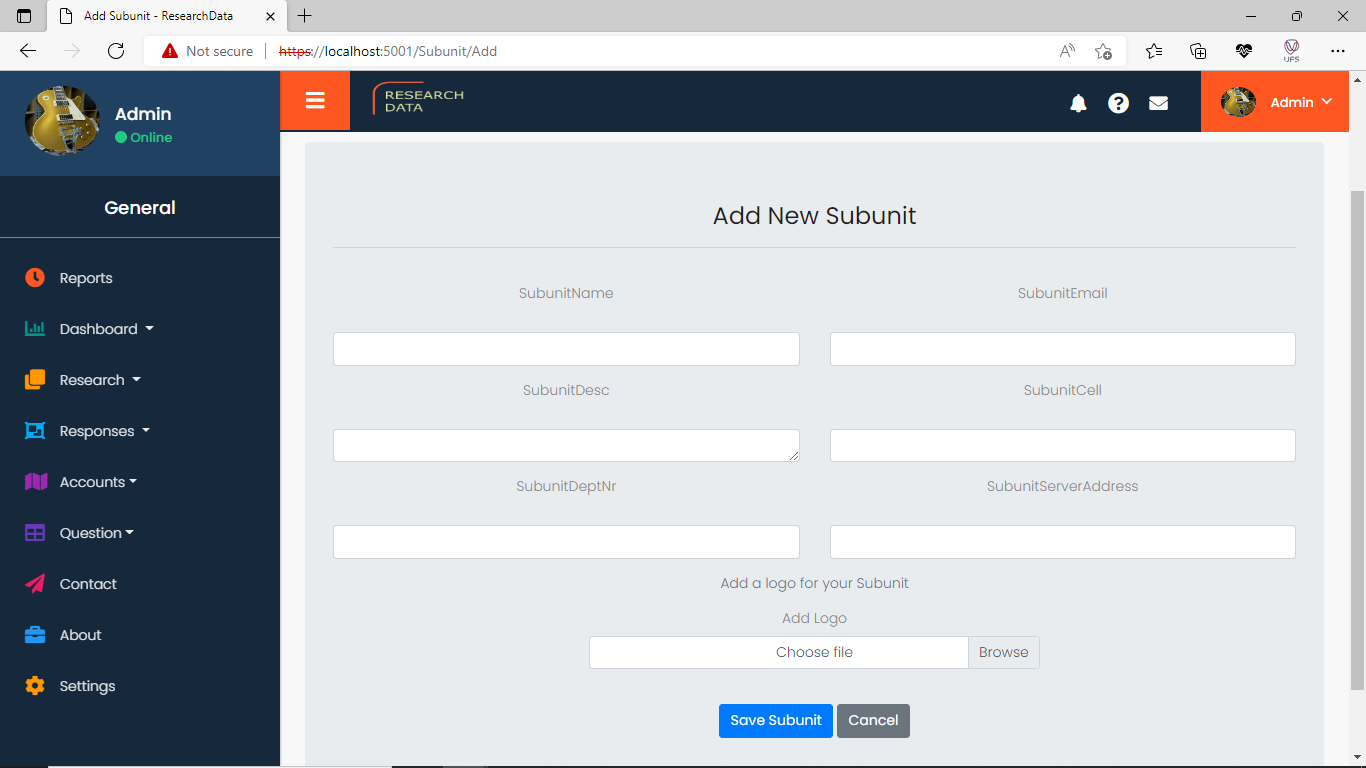This screenshot has height=768, width=1366.
Task: Click the About briefcase icon
Action: [35, 635]
